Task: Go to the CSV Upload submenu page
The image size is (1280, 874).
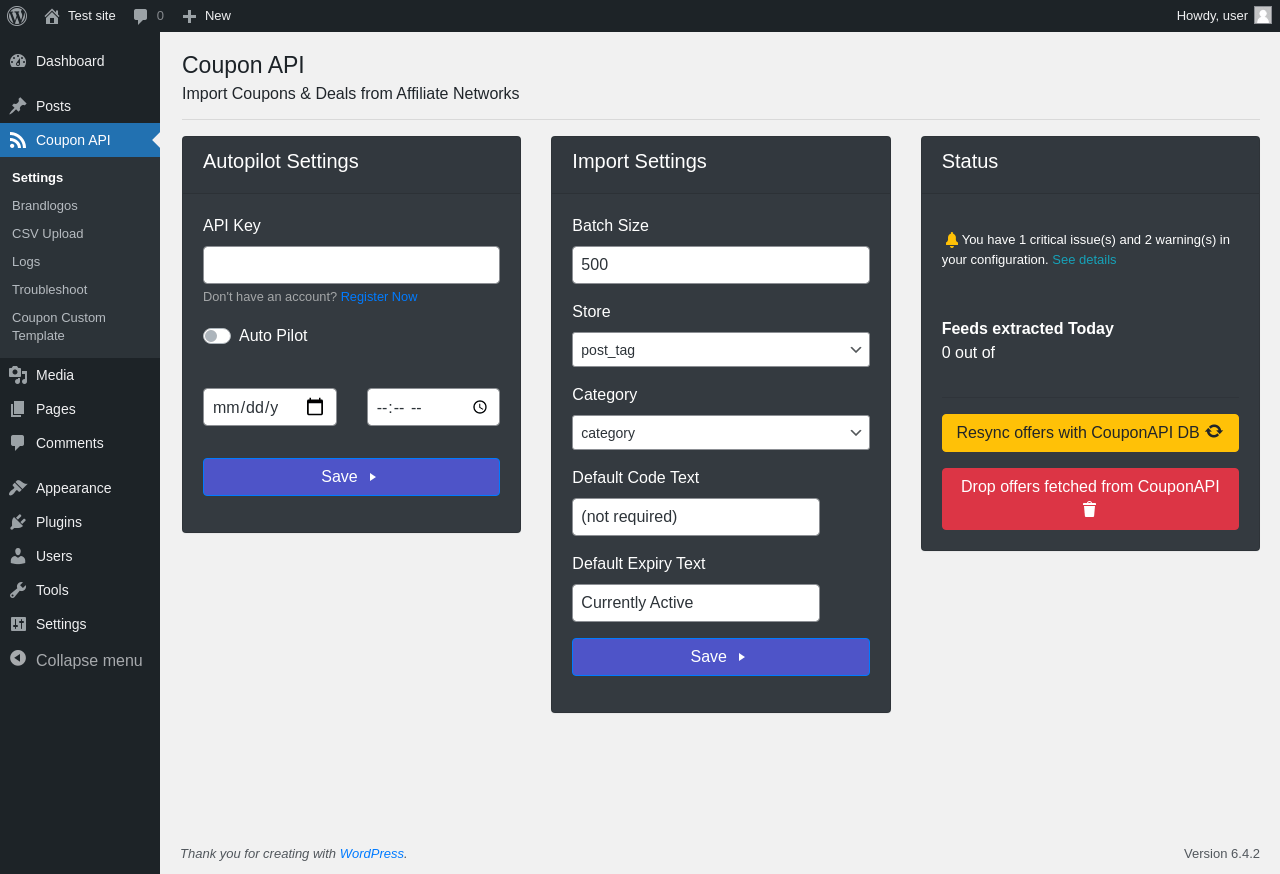Action: [47, 234]
